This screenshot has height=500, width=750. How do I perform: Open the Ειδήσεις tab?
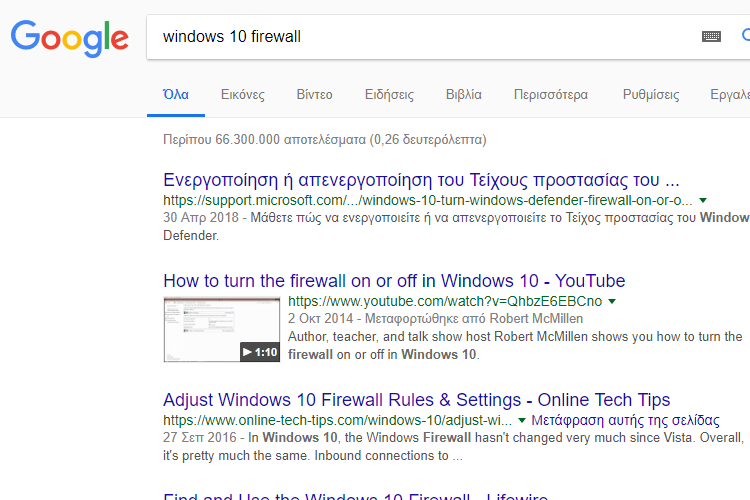tap(389, 95)
